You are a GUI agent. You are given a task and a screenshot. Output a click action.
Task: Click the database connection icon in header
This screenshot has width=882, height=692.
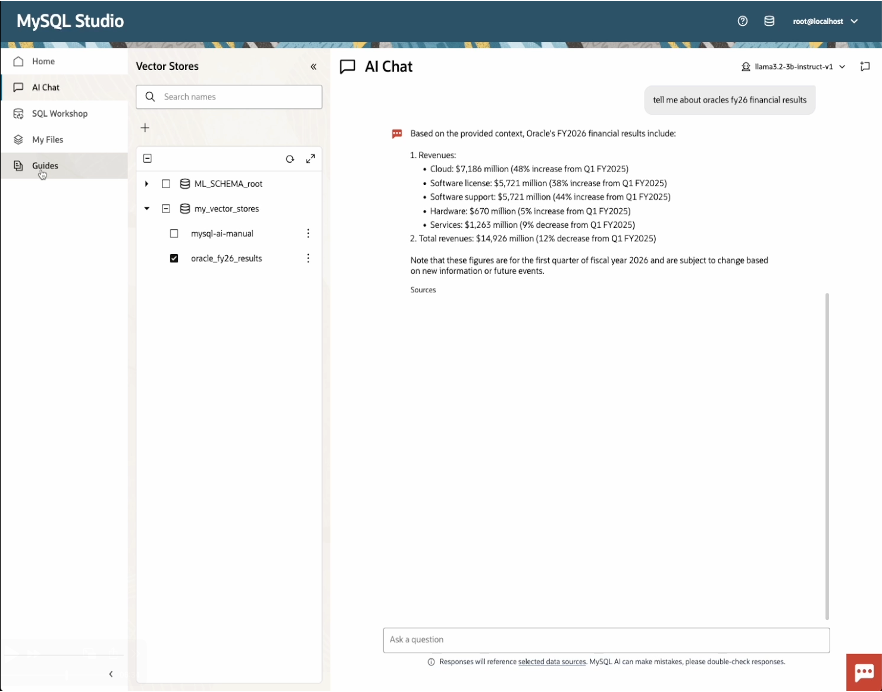click(769, 21)
